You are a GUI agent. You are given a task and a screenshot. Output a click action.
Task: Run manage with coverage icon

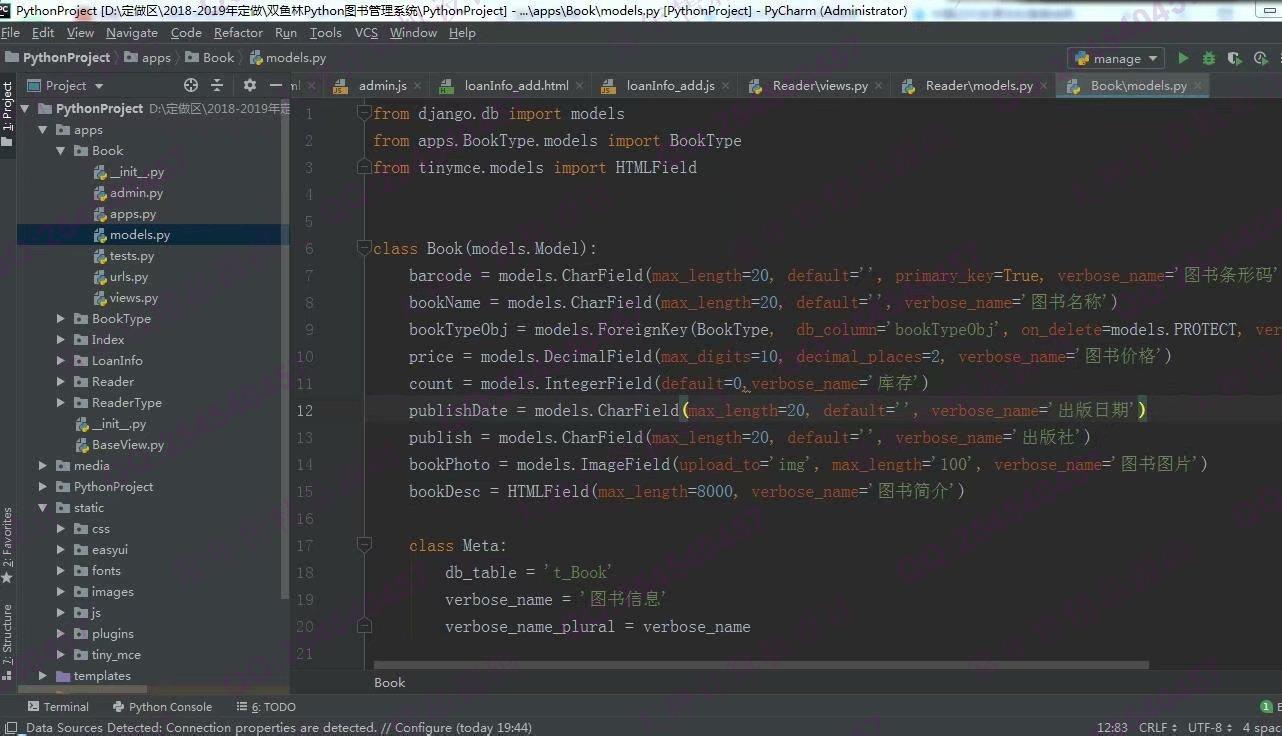coord(1235,58)
